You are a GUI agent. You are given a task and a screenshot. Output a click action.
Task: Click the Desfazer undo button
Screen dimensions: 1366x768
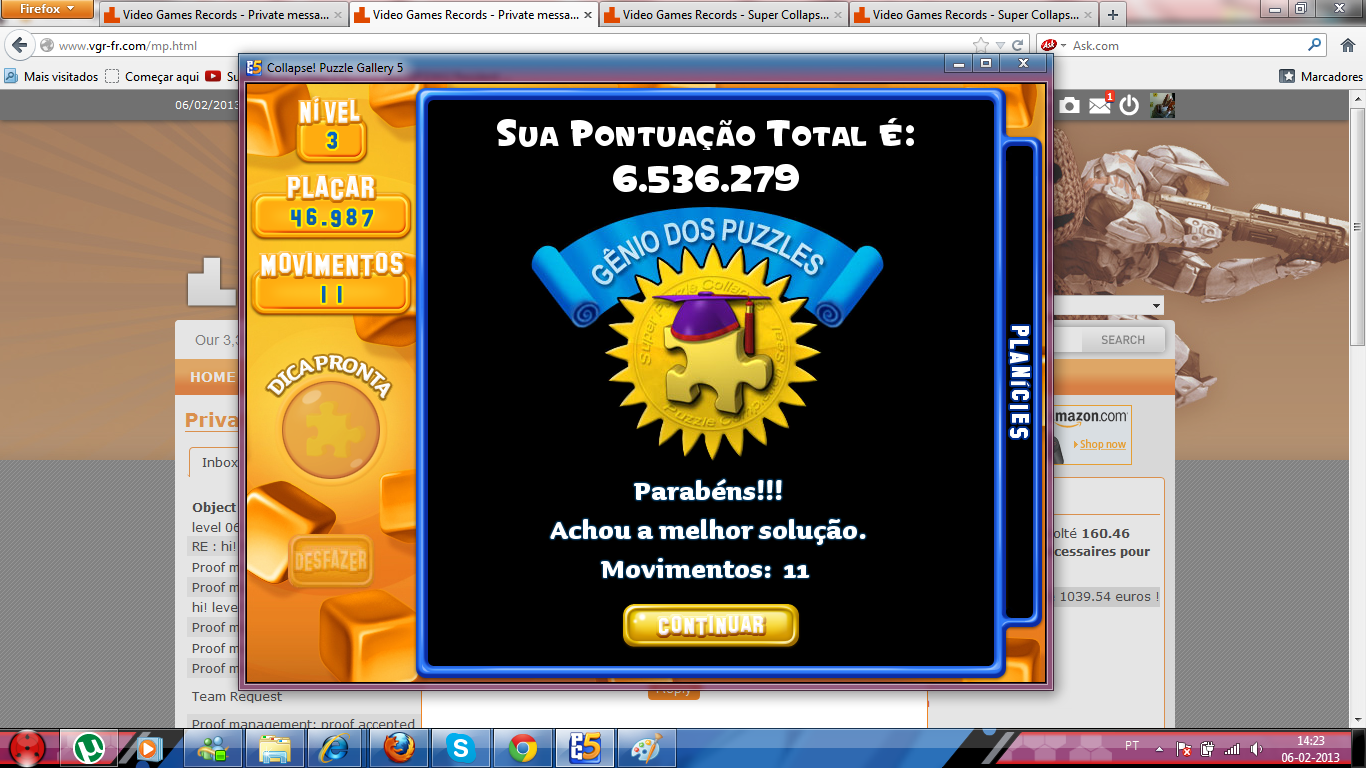click(330, 562)
